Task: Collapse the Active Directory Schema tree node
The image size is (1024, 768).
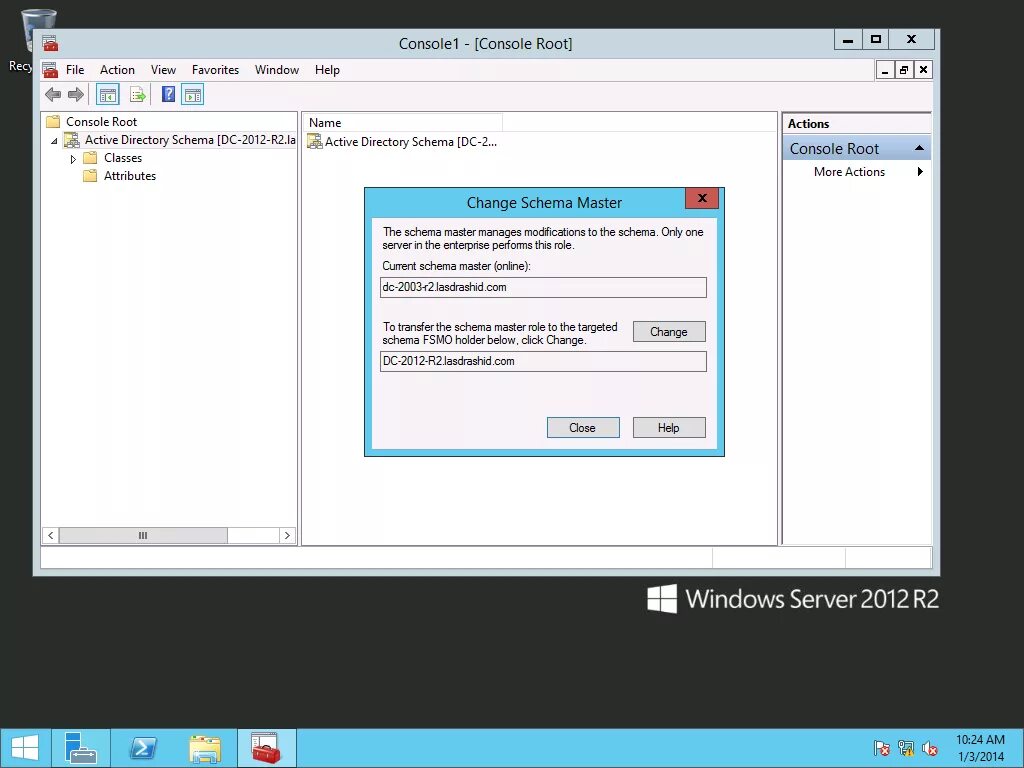Action: click(x=54, y=140)
